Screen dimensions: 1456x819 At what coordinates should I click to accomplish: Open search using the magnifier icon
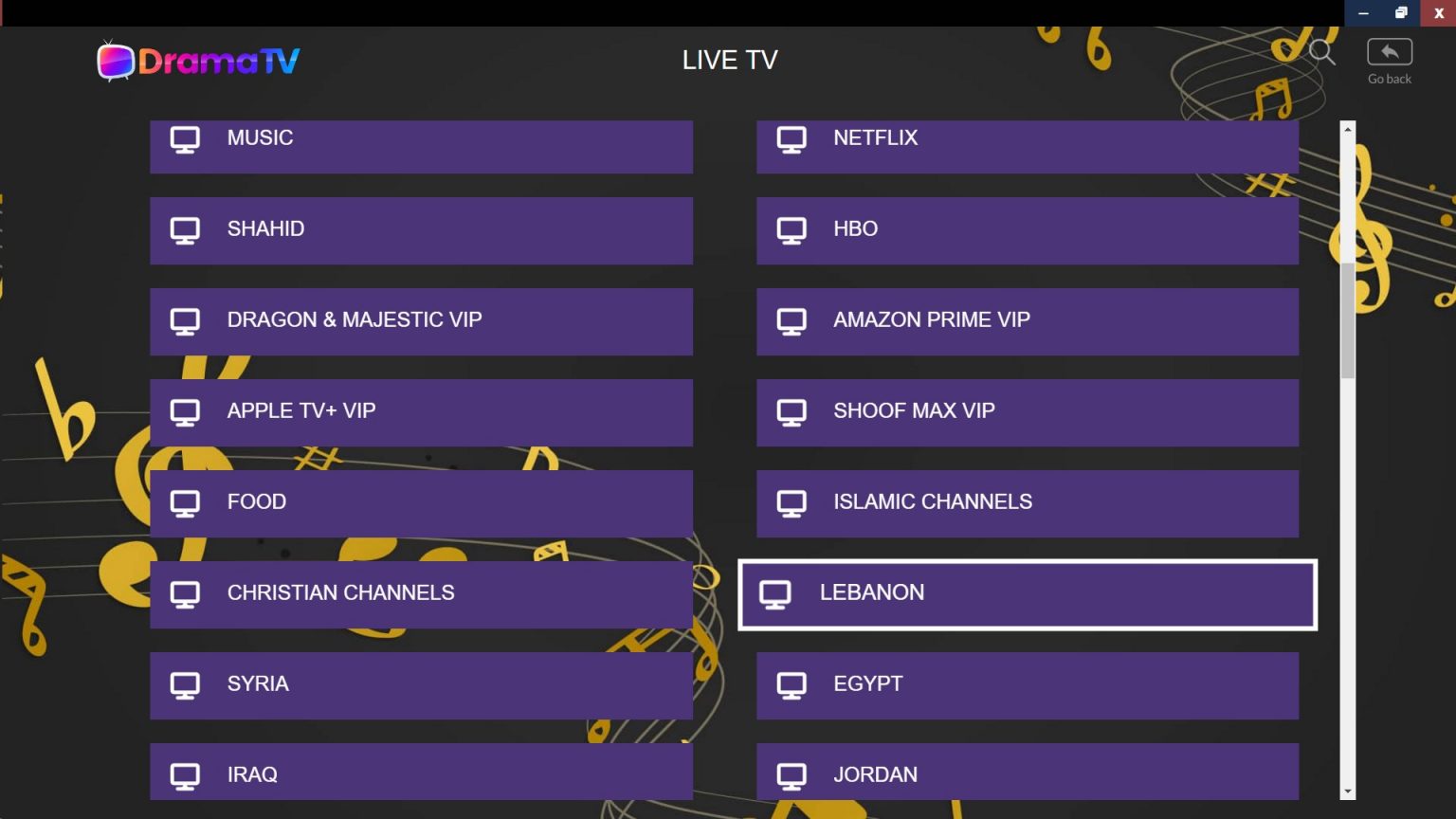click(1320, 53)
